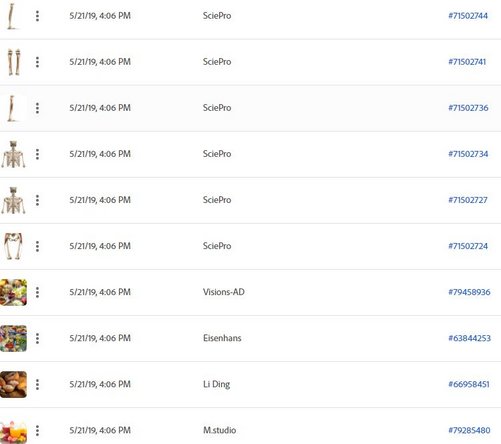
Task: Click kebab menu beside asset #71502727
Action: 37,200
